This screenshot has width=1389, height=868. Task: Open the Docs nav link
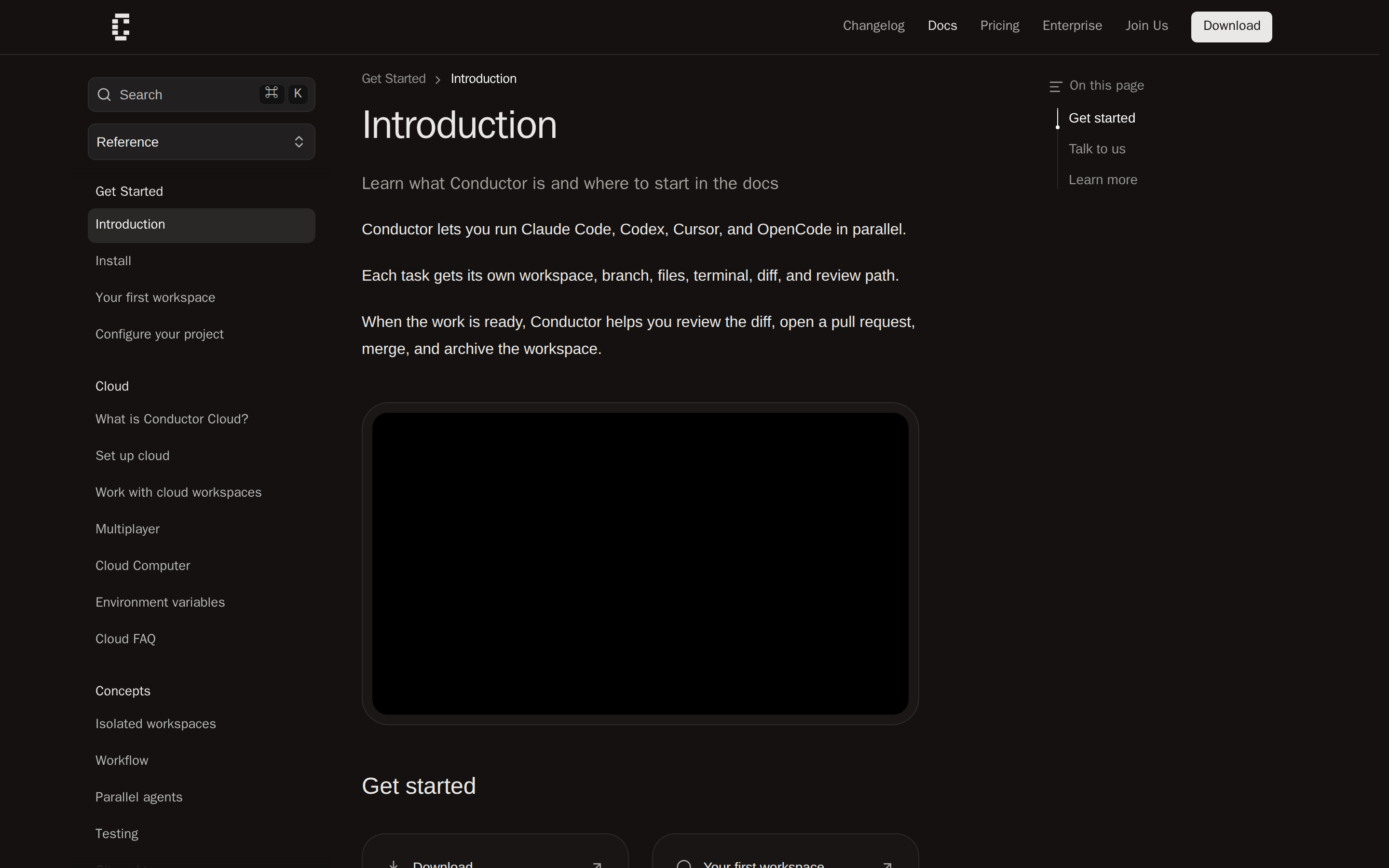[942, 26]
